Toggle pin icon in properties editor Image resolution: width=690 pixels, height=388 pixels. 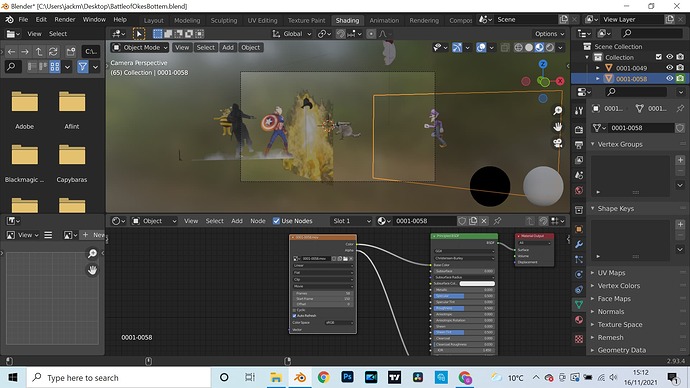click(x=680, y=108)
